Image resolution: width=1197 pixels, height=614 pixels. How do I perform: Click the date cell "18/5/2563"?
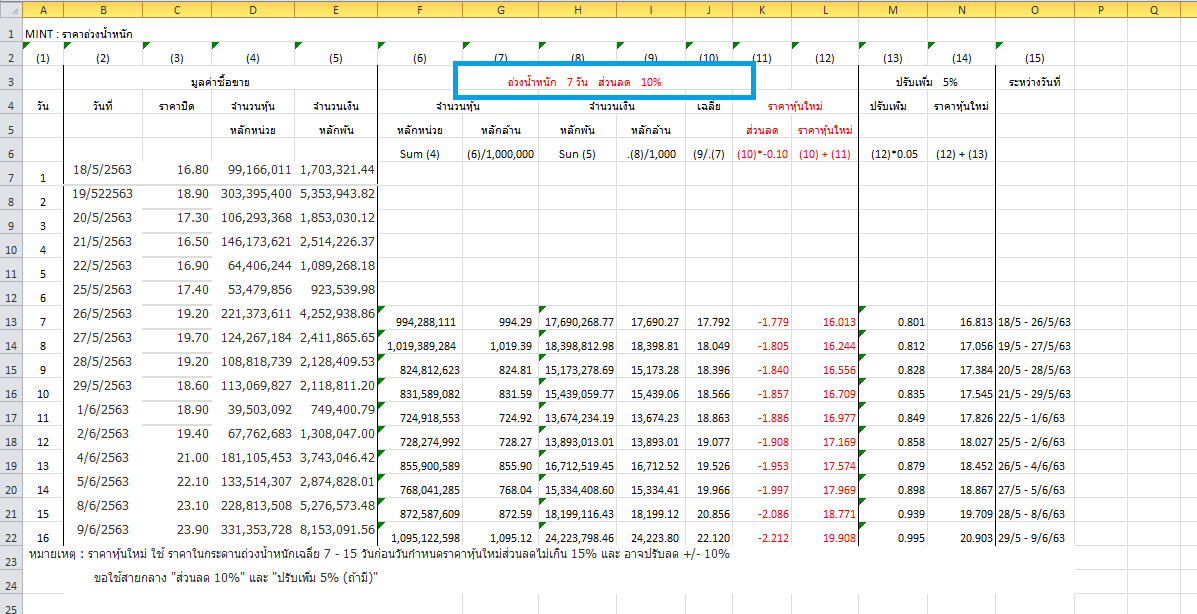click(102, 170)
